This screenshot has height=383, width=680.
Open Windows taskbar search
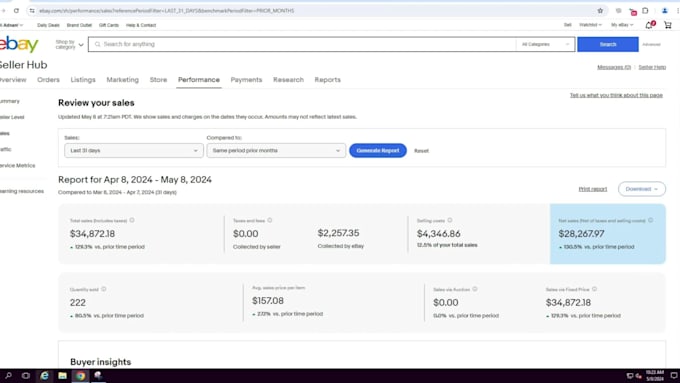pyautogui.click(x=8, y=376)
